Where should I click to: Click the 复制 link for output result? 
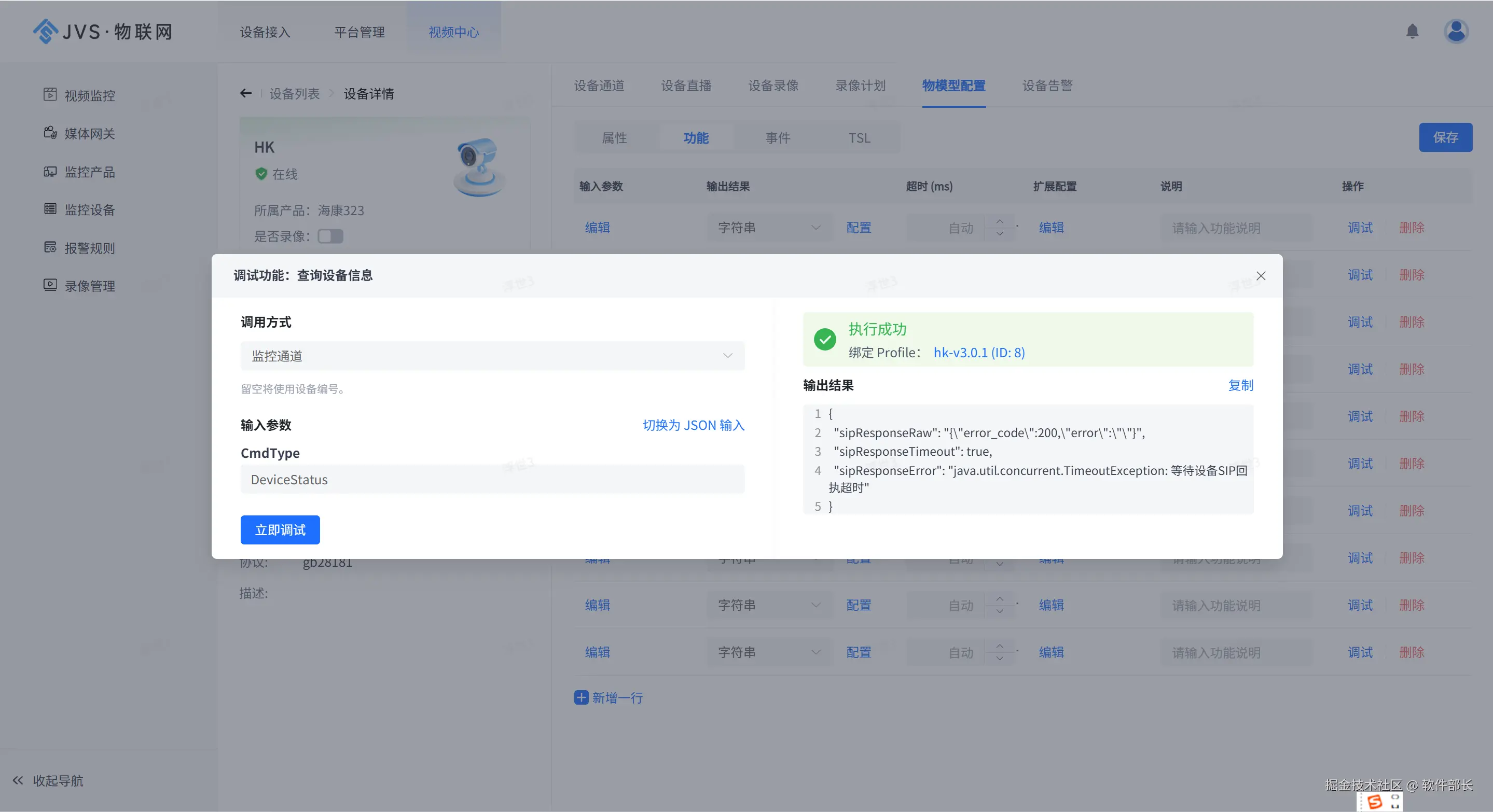pyautogui.click(x=1240, y=385)
